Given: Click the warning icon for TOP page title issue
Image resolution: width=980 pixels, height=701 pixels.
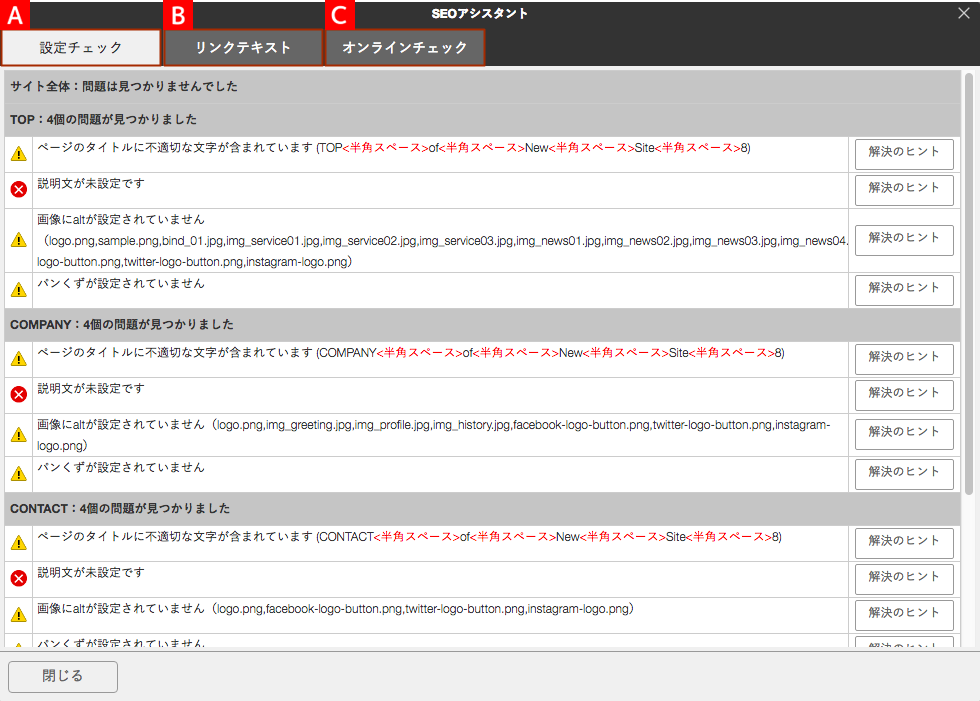Looking at the screenshot, I should coord(19,154).
